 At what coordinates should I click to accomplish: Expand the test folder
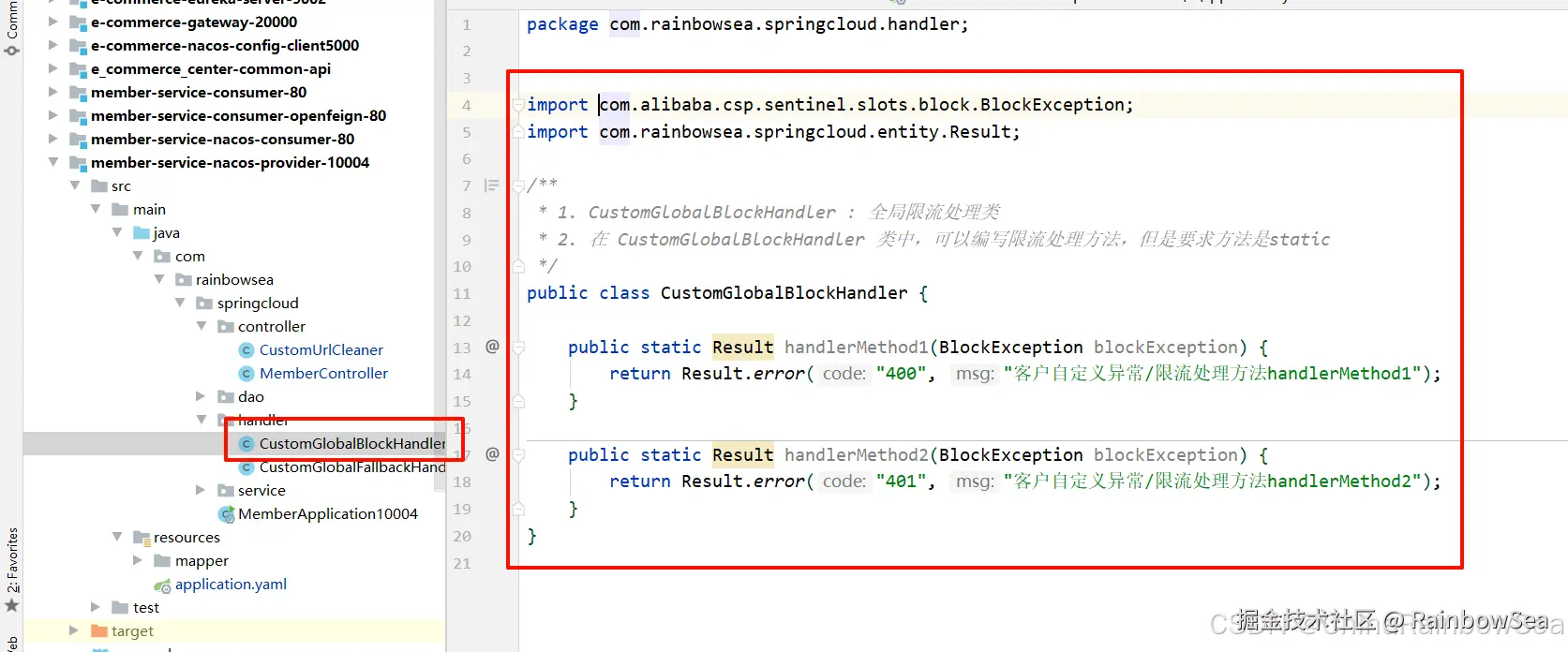point(96,607)
